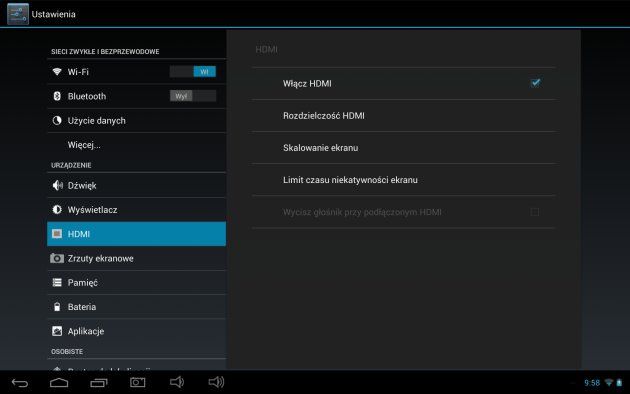Open Aplikacje settings
Viewport: 630px width, 394px height.
point(137,331)
